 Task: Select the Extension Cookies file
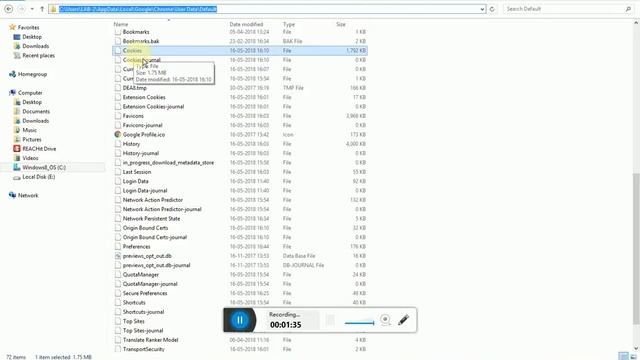[x=144, y=97]
